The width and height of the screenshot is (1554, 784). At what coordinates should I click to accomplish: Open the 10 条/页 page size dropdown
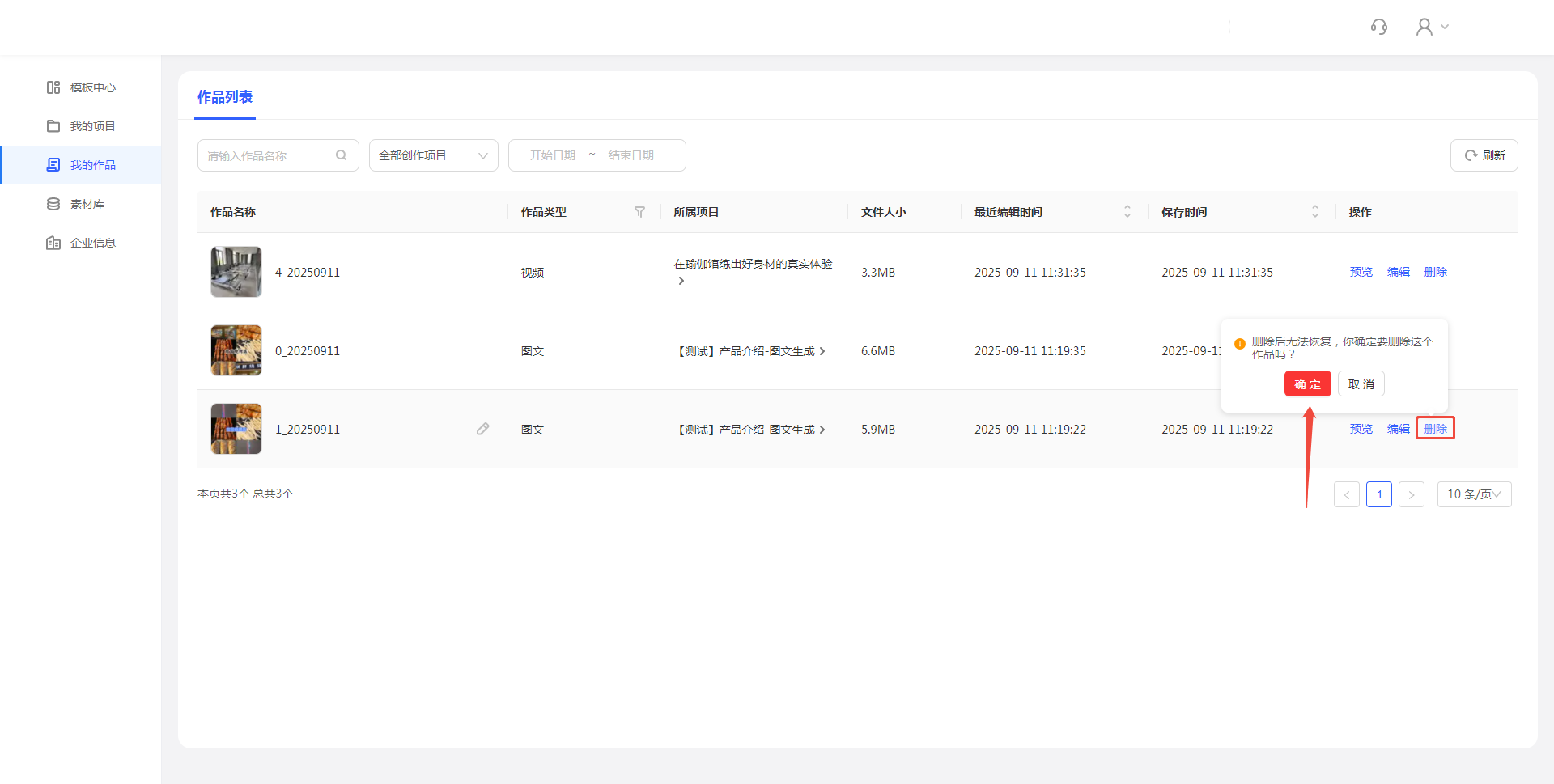pos(1474,494)
